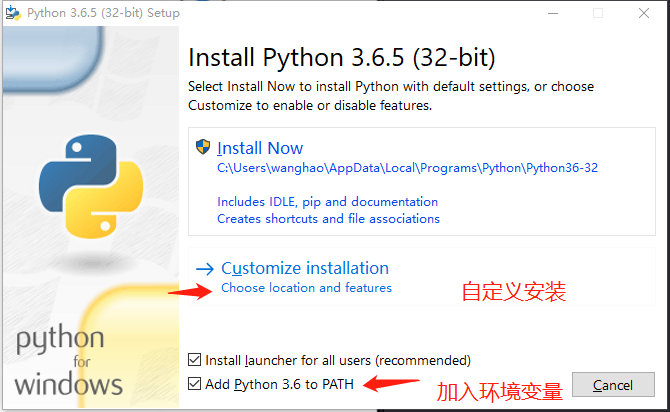670x412 pixels.
Task: Close the Python 3.6.5 Setup window
Action: coord(646,14)
